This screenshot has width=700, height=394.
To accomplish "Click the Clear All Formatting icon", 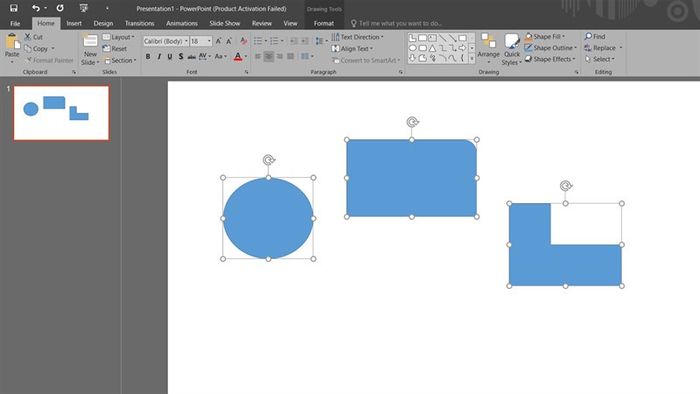I will coord(243,41).
